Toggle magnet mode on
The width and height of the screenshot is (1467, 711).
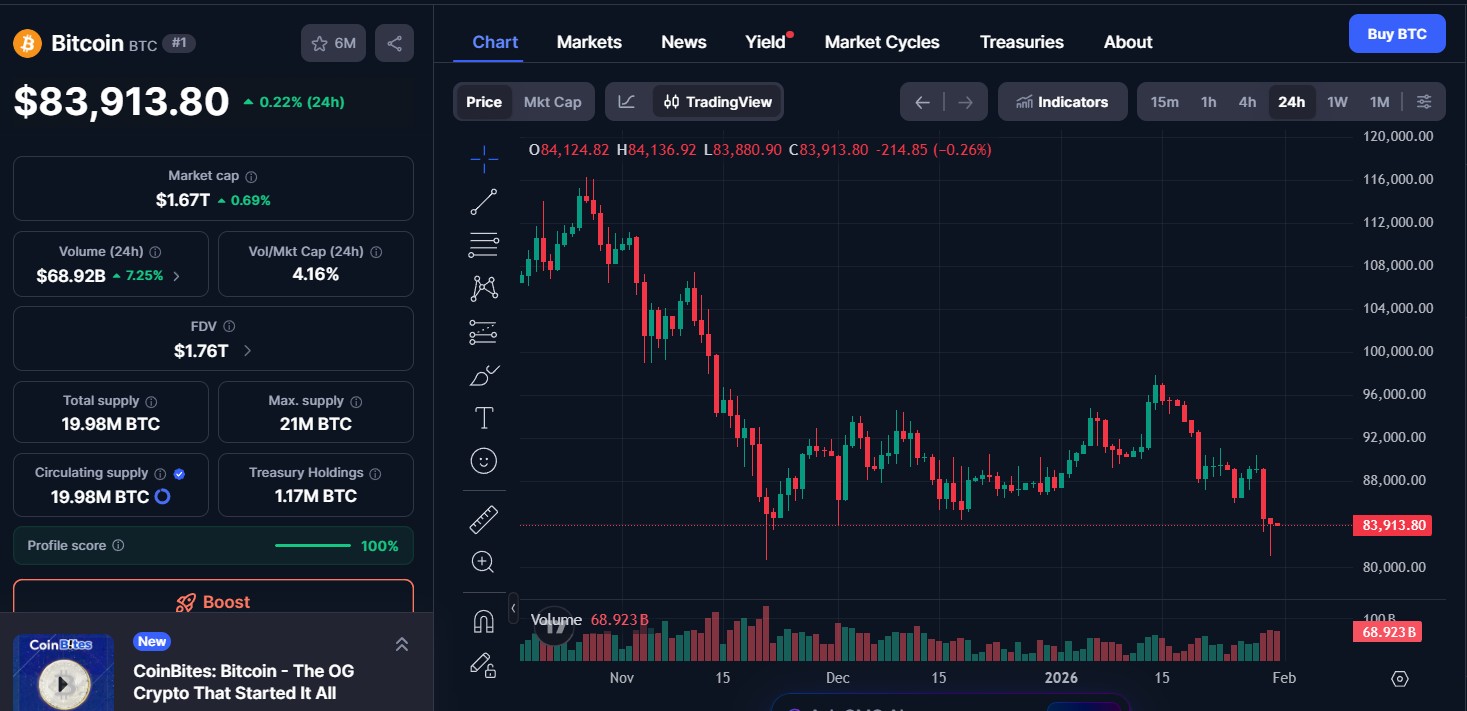click(x=484, y=620)
